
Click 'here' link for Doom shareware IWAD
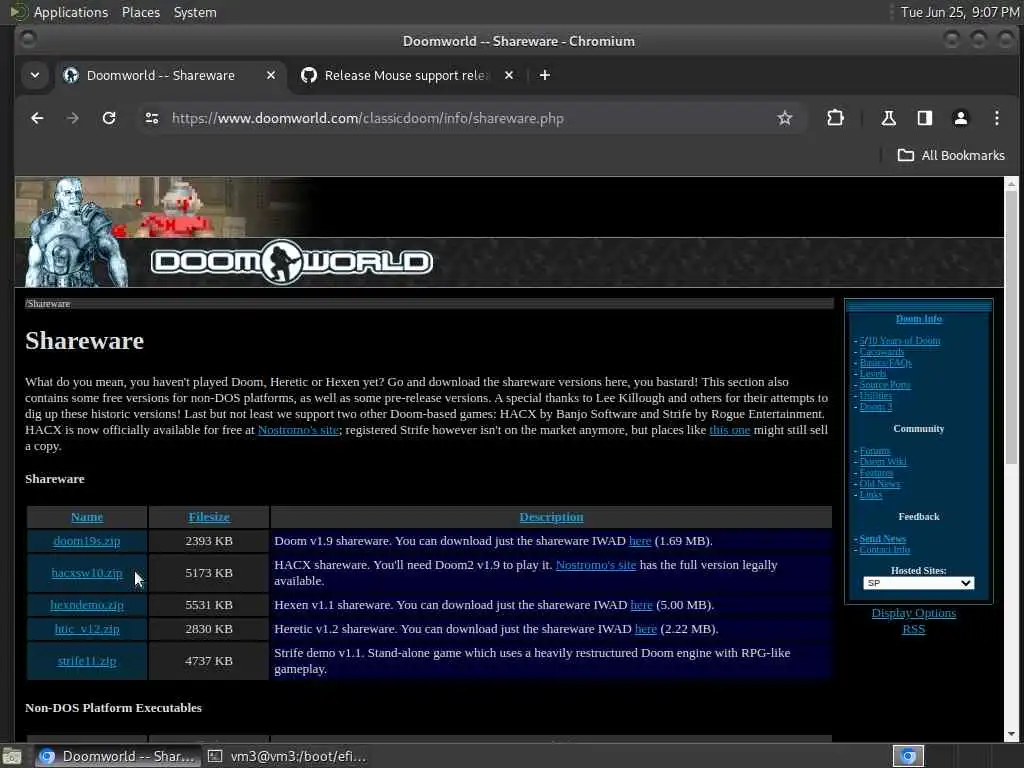(x=640, y=541)
